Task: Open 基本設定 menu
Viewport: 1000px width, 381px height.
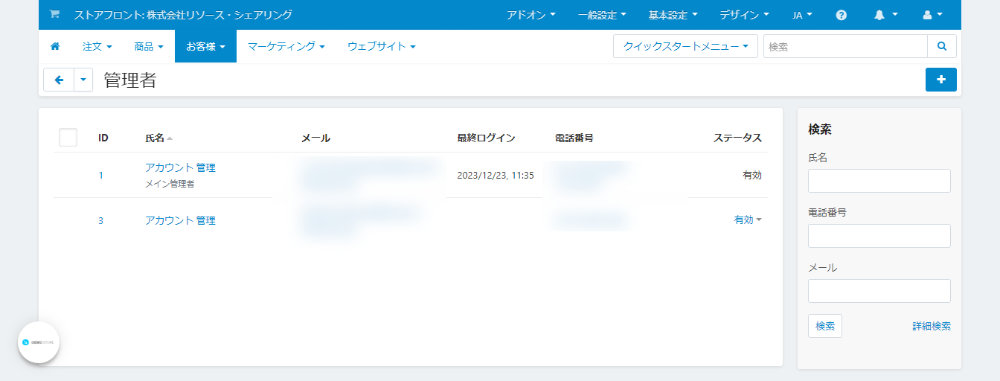Action: 673,15
